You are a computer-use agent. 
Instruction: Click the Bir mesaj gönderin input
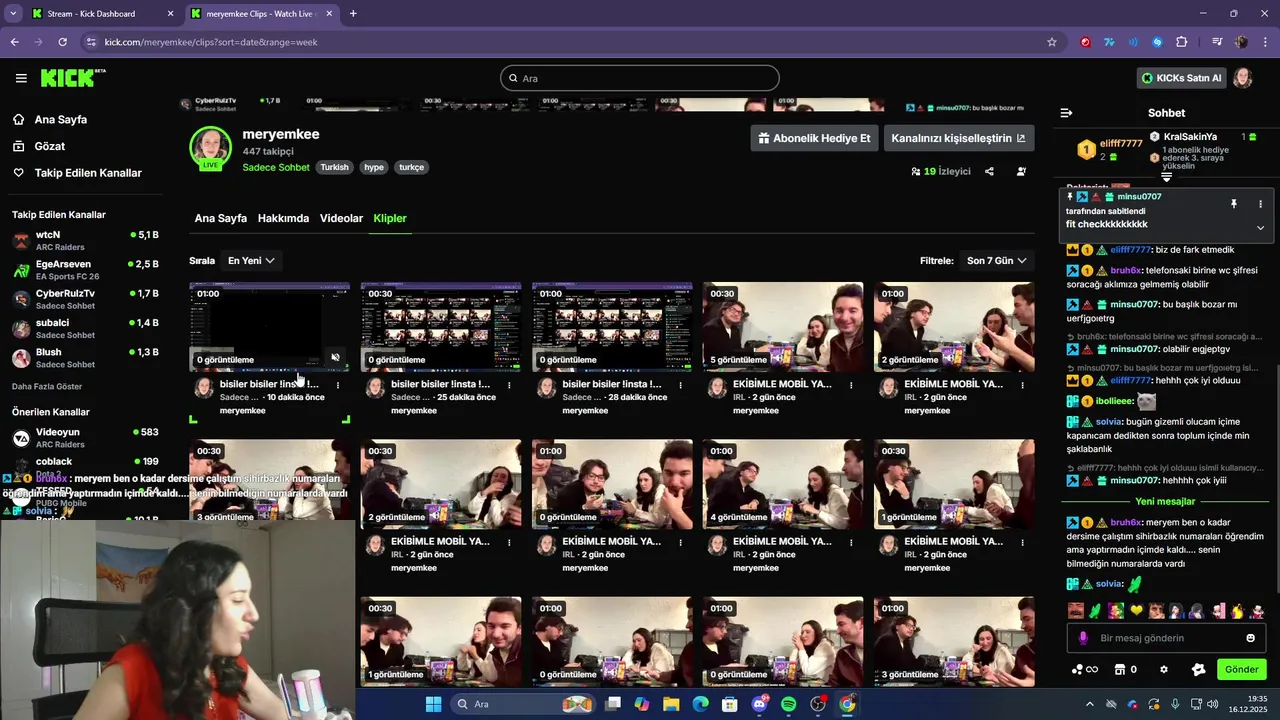coord(1165,638)
